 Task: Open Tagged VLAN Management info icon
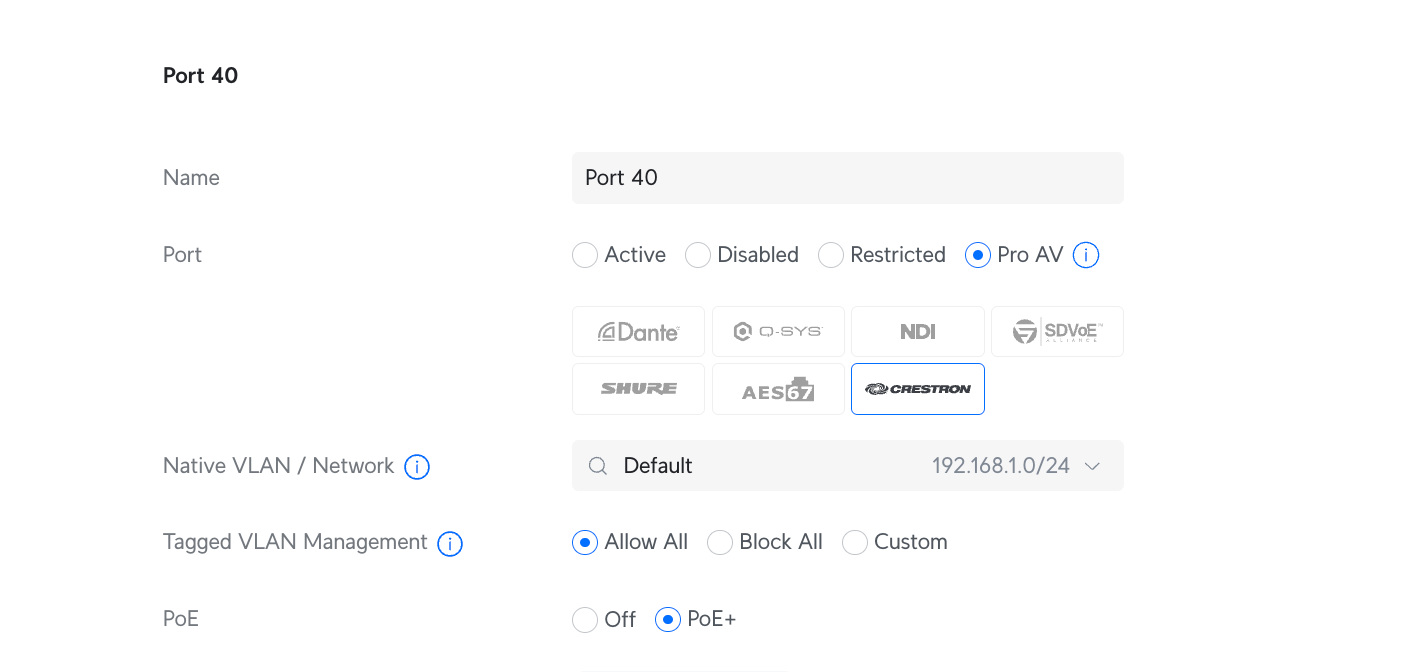pyautogui.click(x=450, y=543)
